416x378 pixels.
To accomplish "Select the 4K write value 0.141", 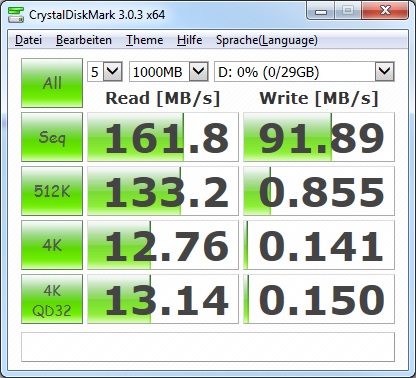I will pyautogui.click(x=319, y=245).
